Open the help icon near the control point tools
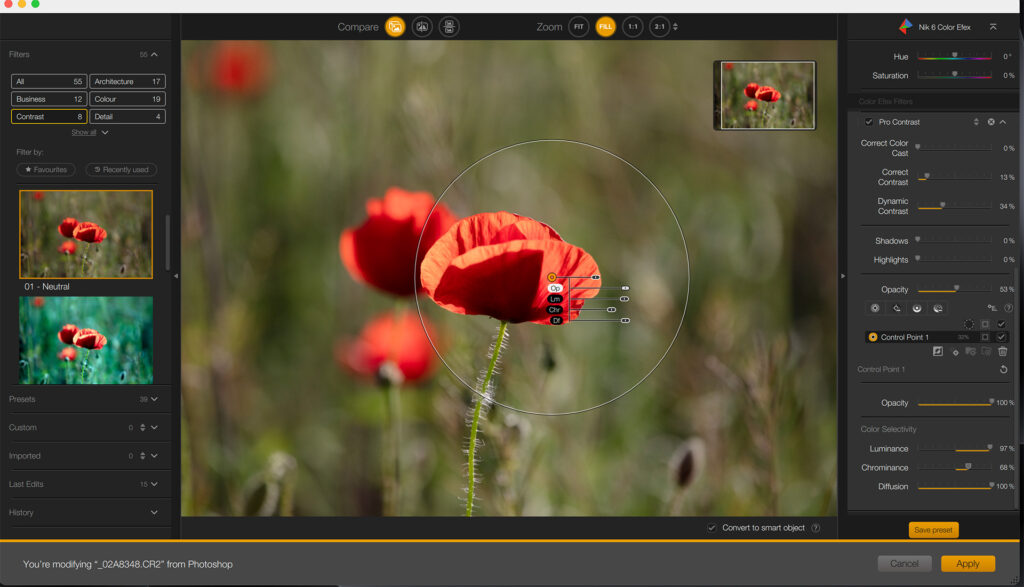This screenshot has width=1024, height=587. pos(1009,308)
